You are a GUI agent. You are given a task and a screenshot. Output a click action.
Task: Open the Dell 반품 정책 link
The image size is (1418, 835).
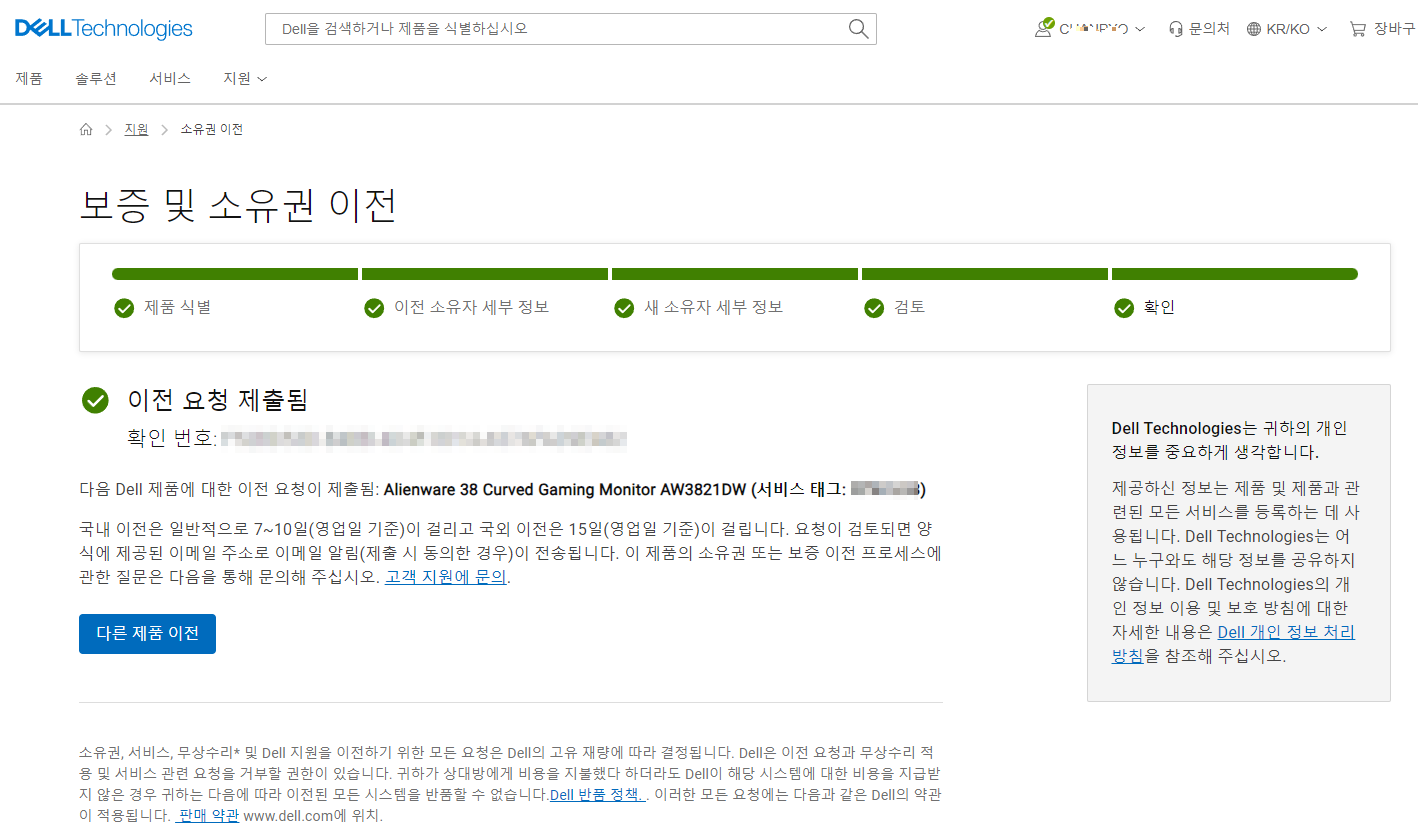click(x=598, y=795)
